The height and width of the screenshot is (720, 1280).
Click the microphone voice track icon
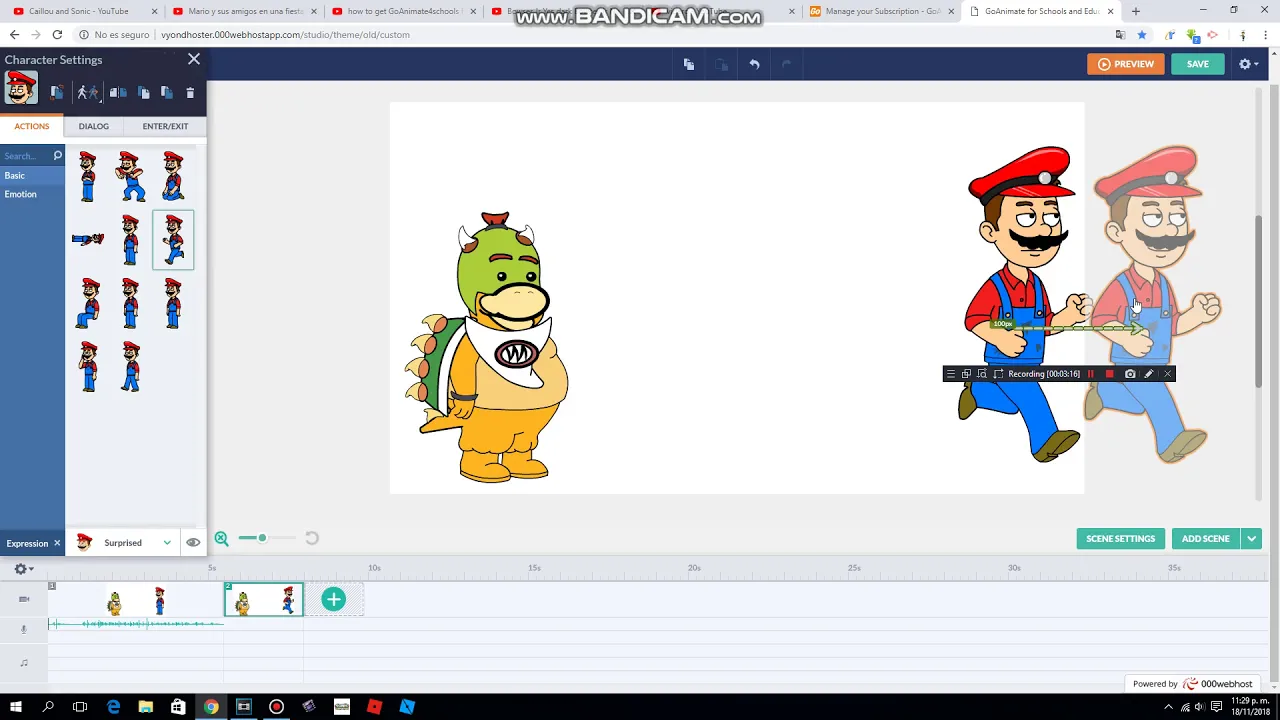[24, 629]
